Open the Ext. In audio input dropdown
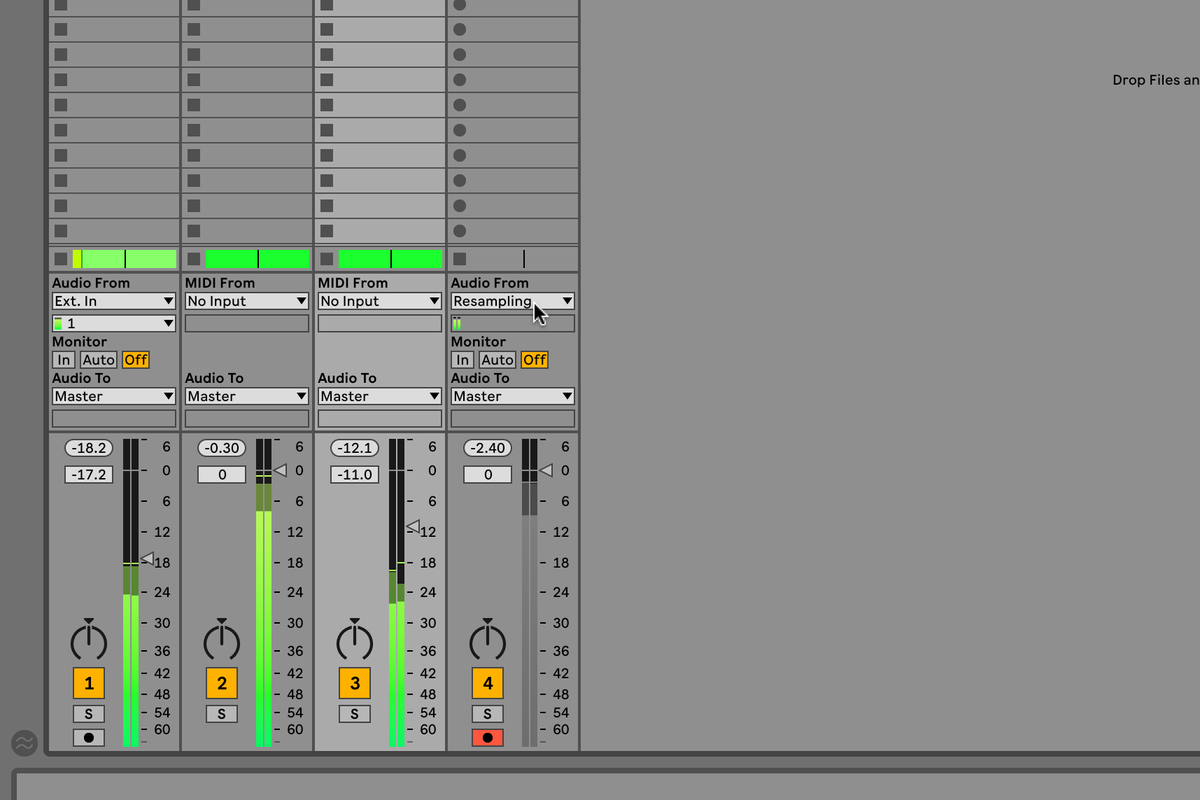1200x800 pixels. point(113,300)
